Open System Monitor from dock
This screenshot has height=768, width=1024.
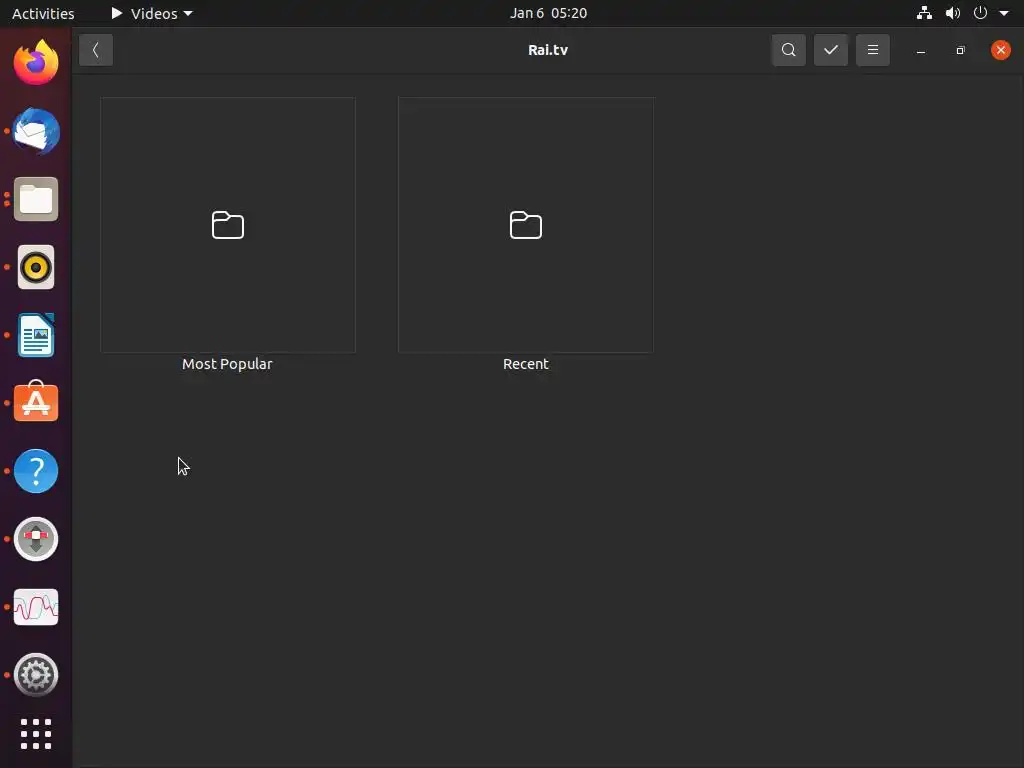click(x=36, y=607)
